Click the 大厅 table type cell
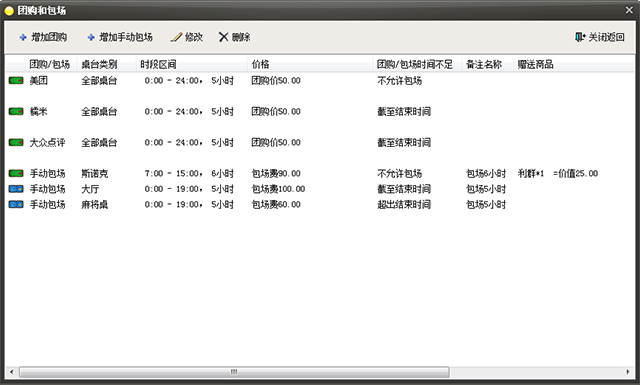 pos(90,189)
